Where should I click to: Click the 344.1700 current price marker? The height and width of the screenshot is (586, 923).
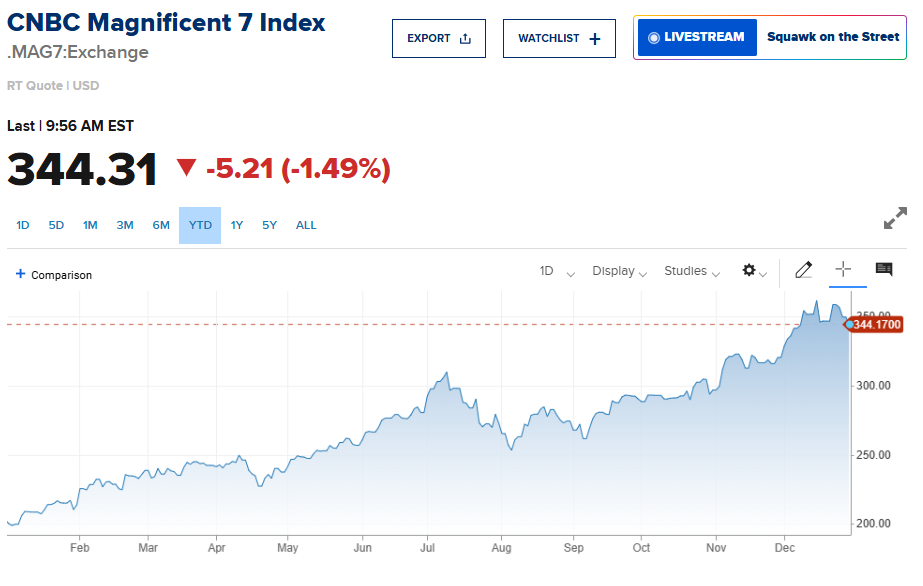(876, 325)
